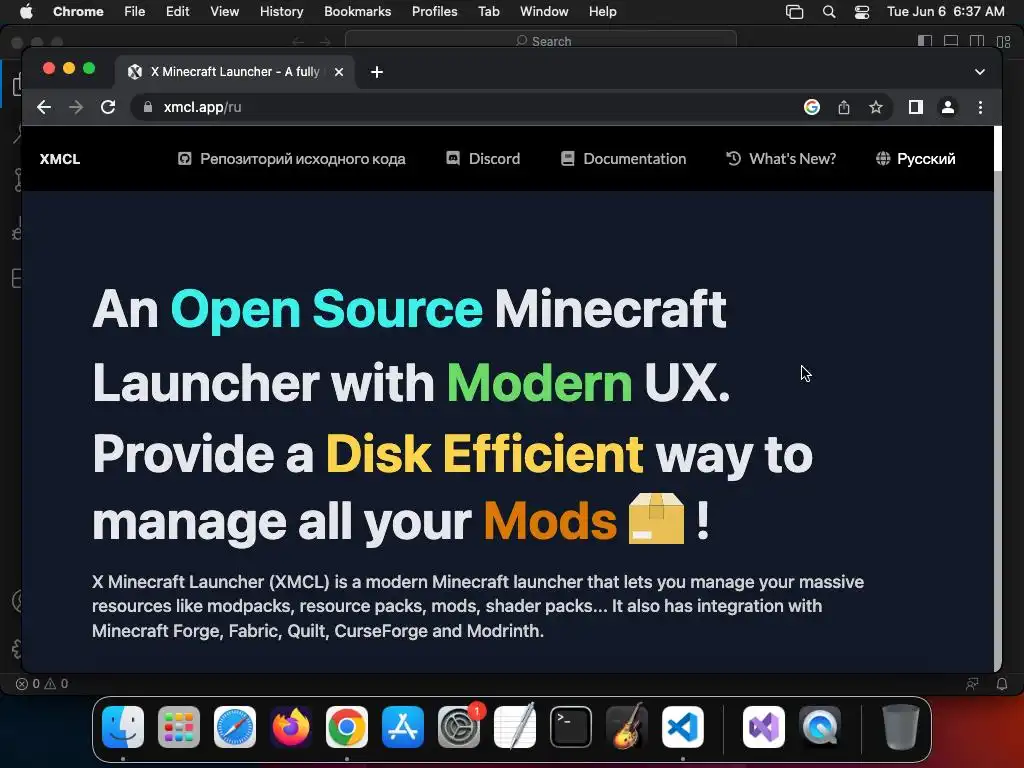Viewport: 1024px width, 768px height.
Task: Select the X Minecraft Launcher tab
Action: tap(234, 72)
